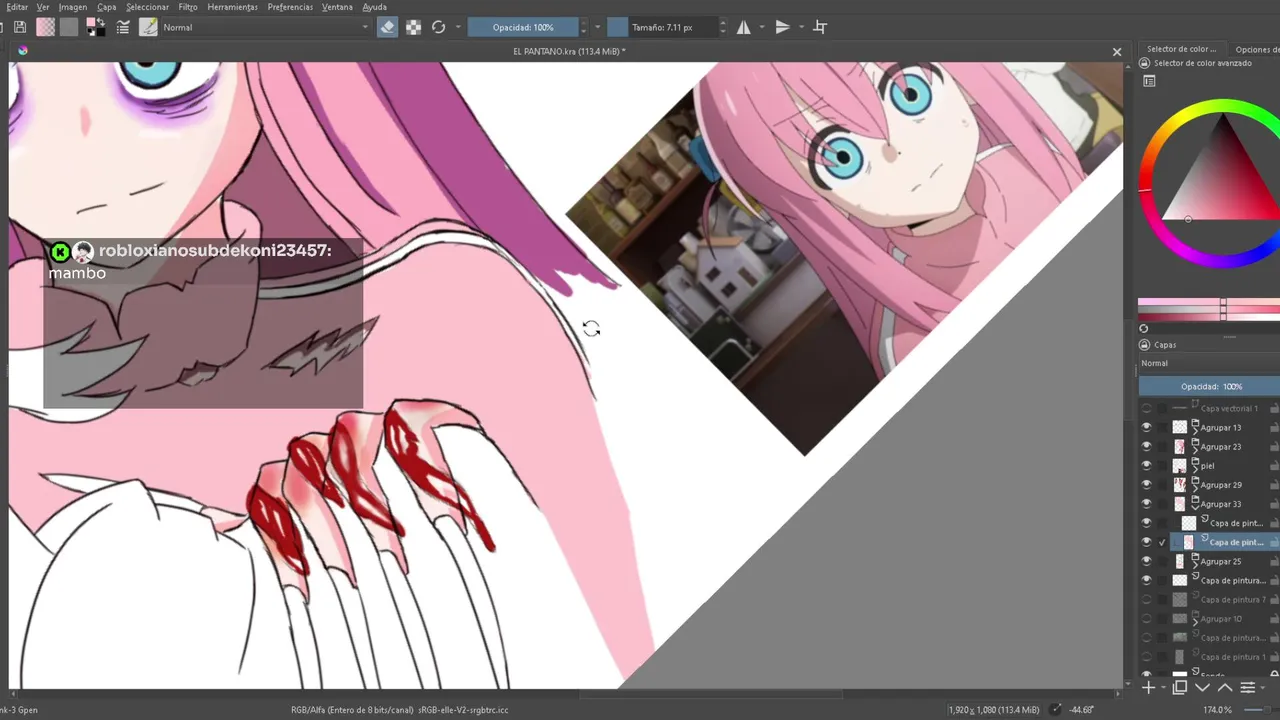Viewport: 1280px width, 720px height.
Task: Open the Filtro menu
Action: (x=188, y=7)
